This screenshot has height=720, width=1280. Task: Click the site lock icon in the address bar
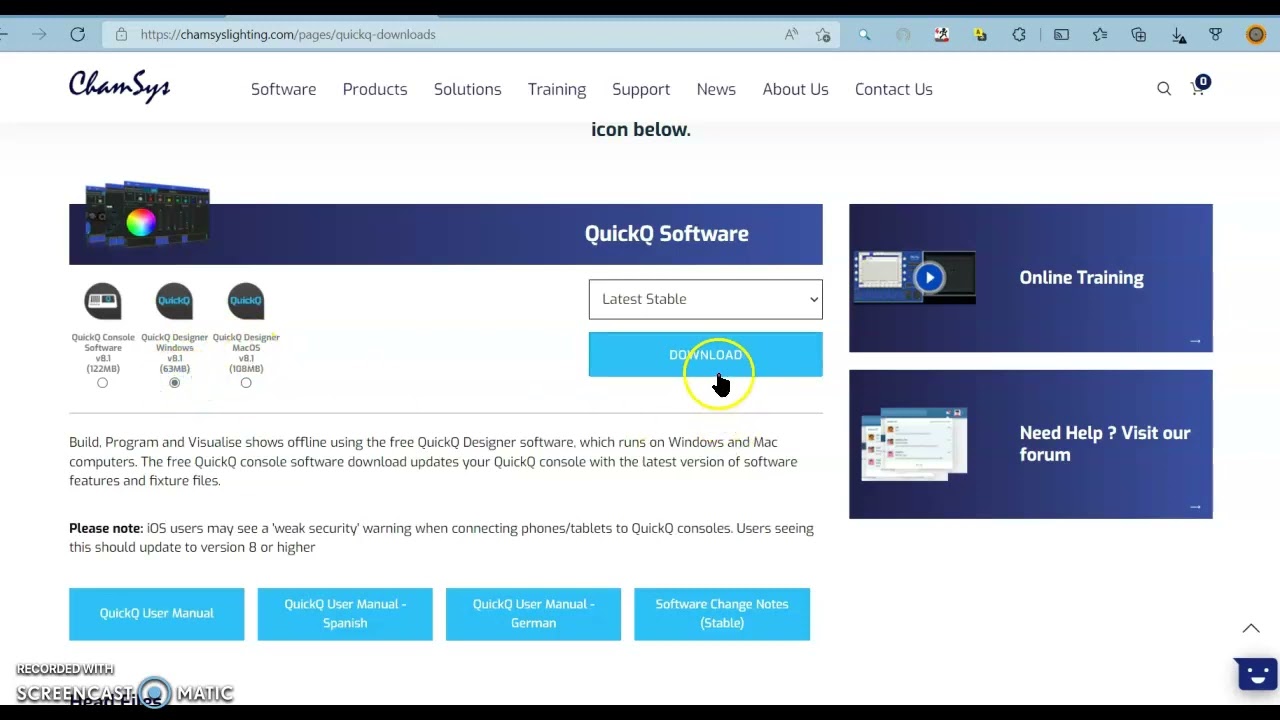click(x=121, y=34)
